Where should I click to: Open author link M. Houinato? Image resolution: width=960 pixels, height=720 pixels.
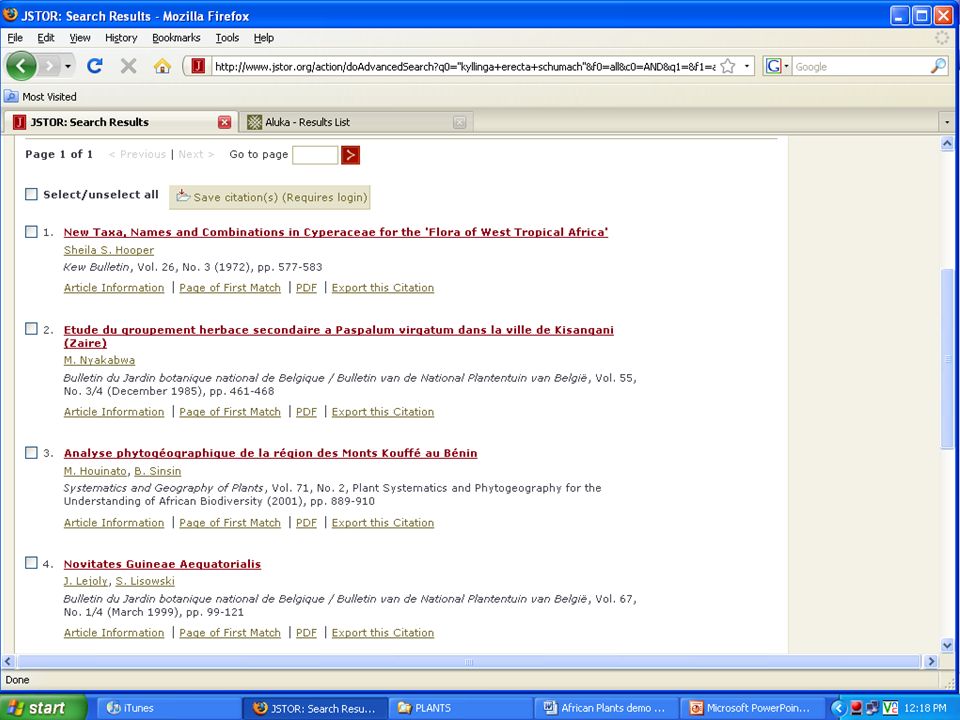click(x=95, y=471)
